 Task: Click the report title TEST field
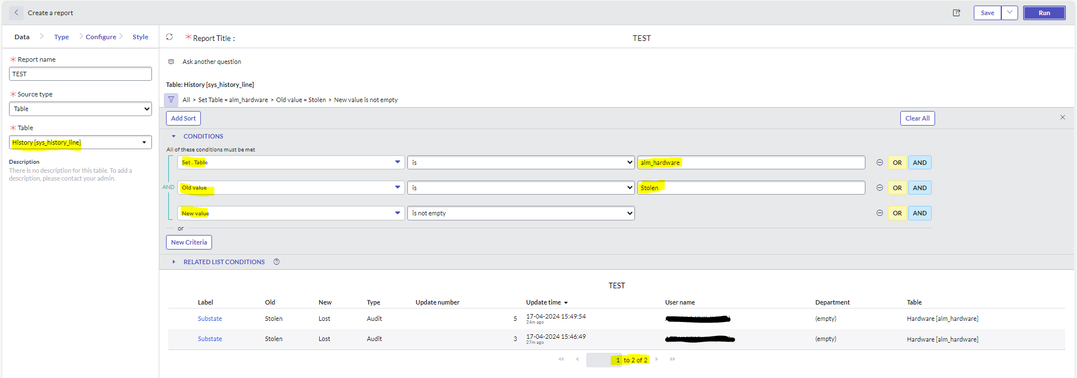point(641,38)
